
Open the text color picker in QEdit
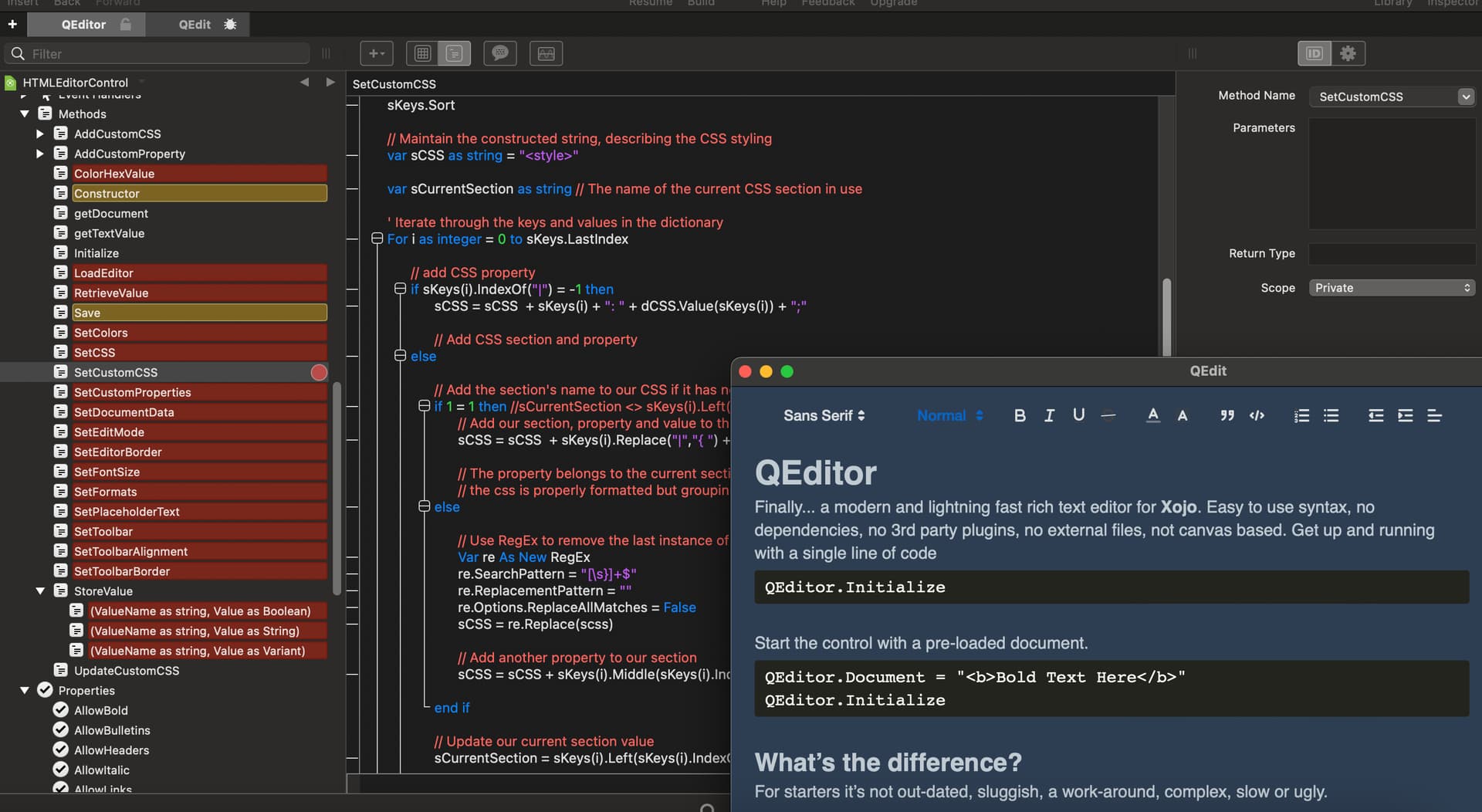tap(1153, 415)
